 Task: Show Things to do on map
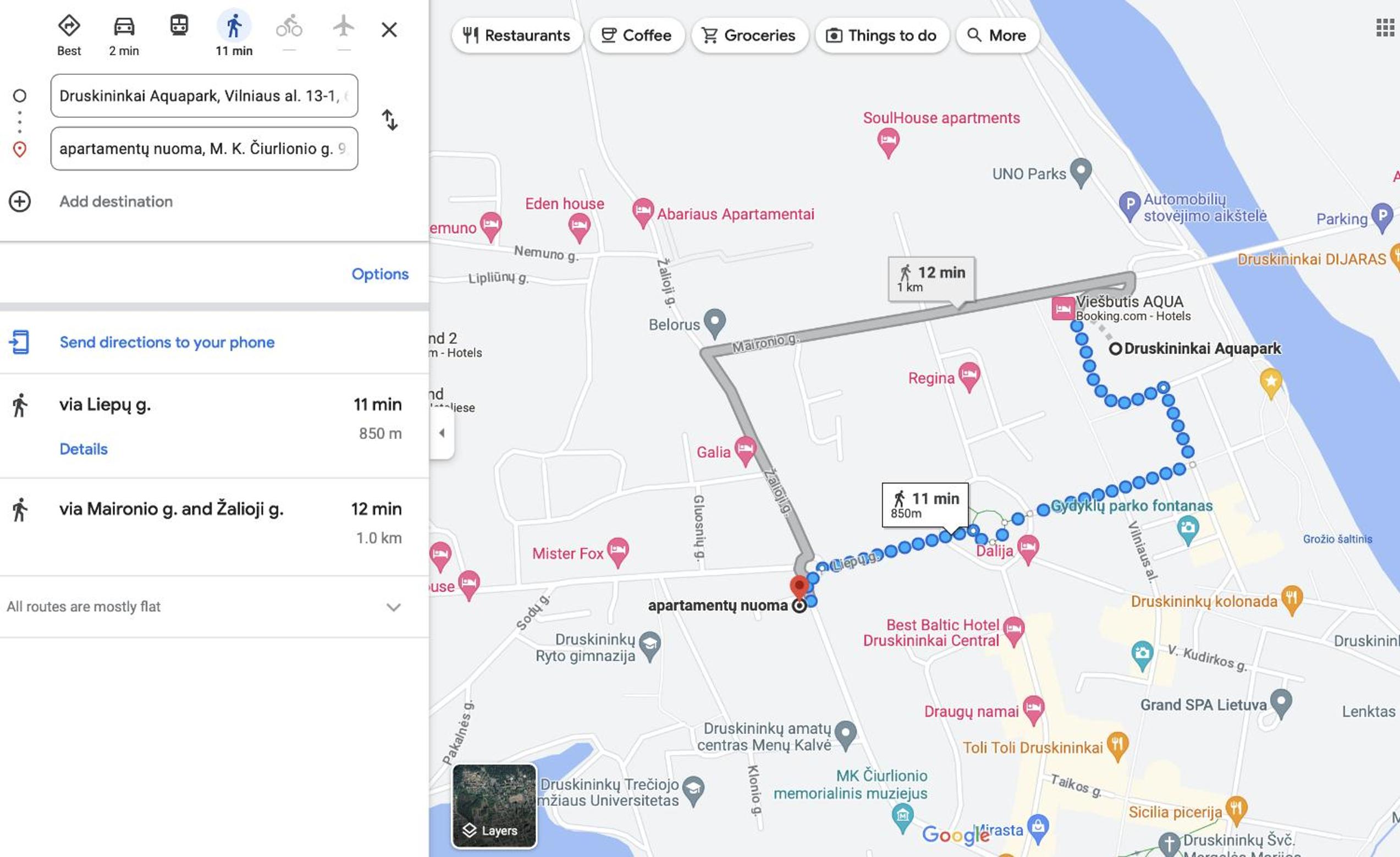tap(881, 35)
